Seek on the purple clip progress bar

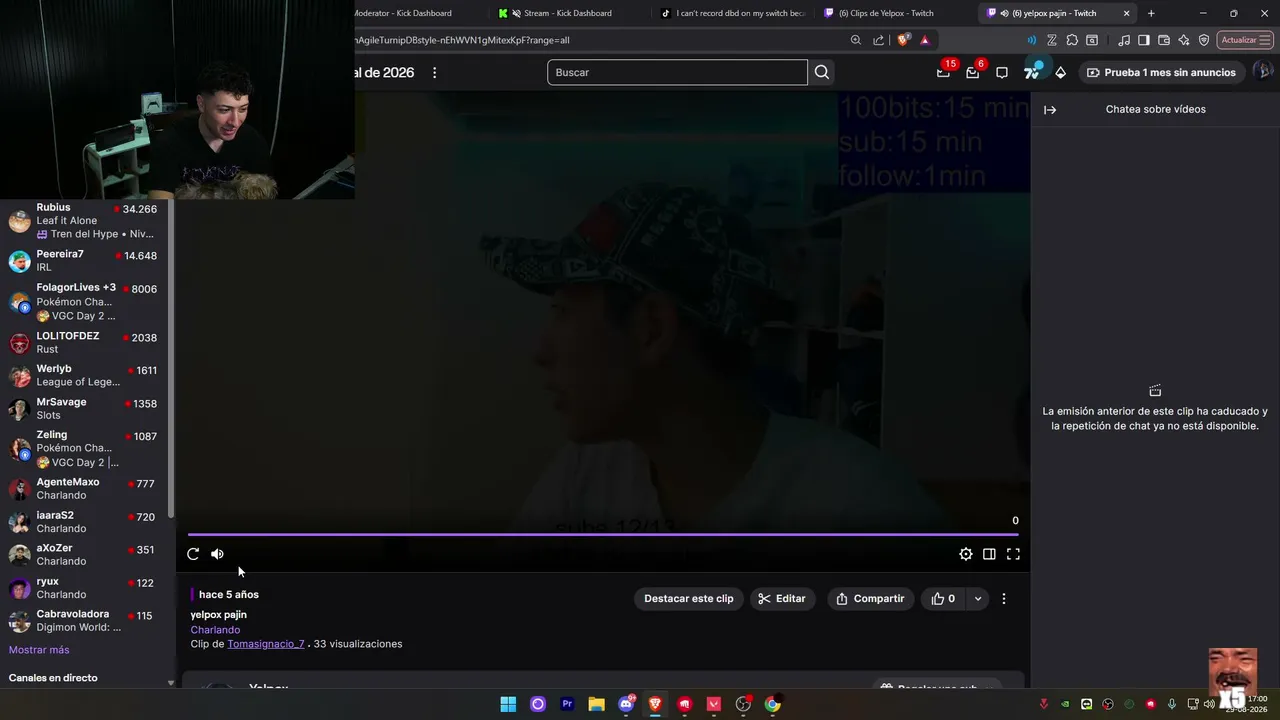(x=604, y=535)
